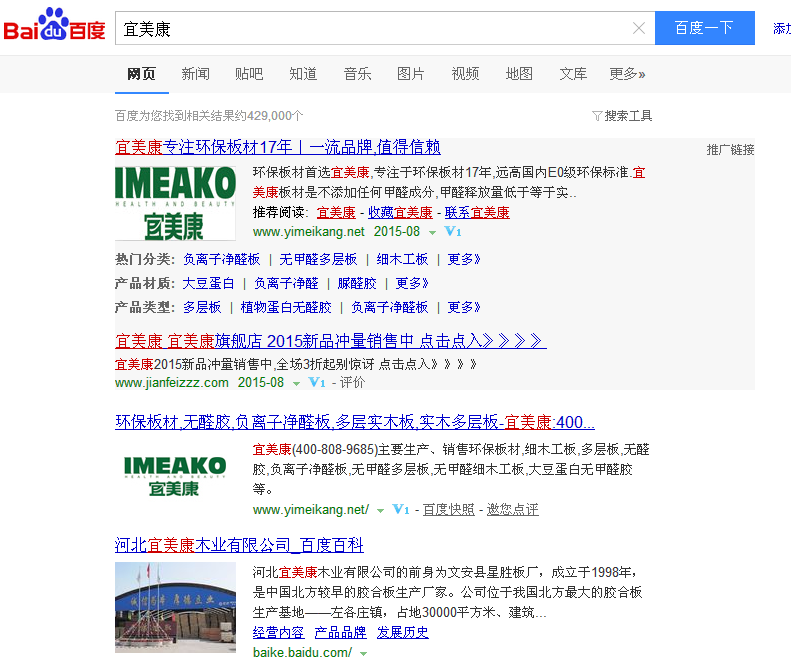Viewport: 791px width, 670px height.
Task: Expand the 更多» tab menu
Action: click(627, 74)
